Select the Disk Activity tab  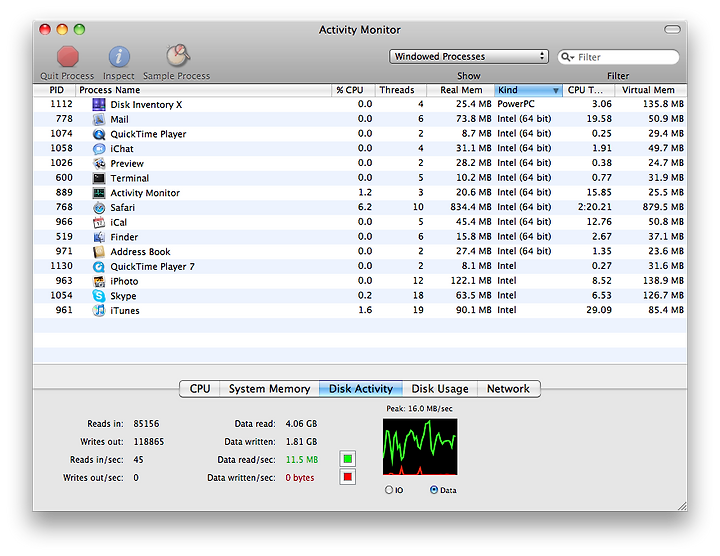[361, 389]
